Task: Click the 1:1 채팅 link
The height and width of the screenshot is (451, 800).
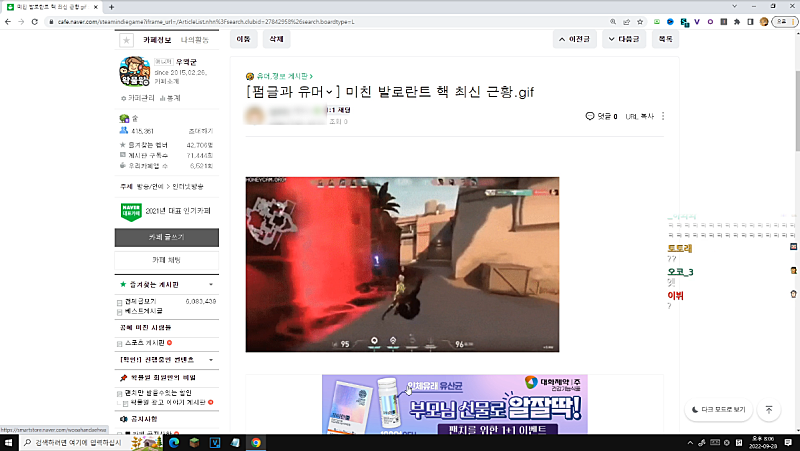Action: click(339, 110)
